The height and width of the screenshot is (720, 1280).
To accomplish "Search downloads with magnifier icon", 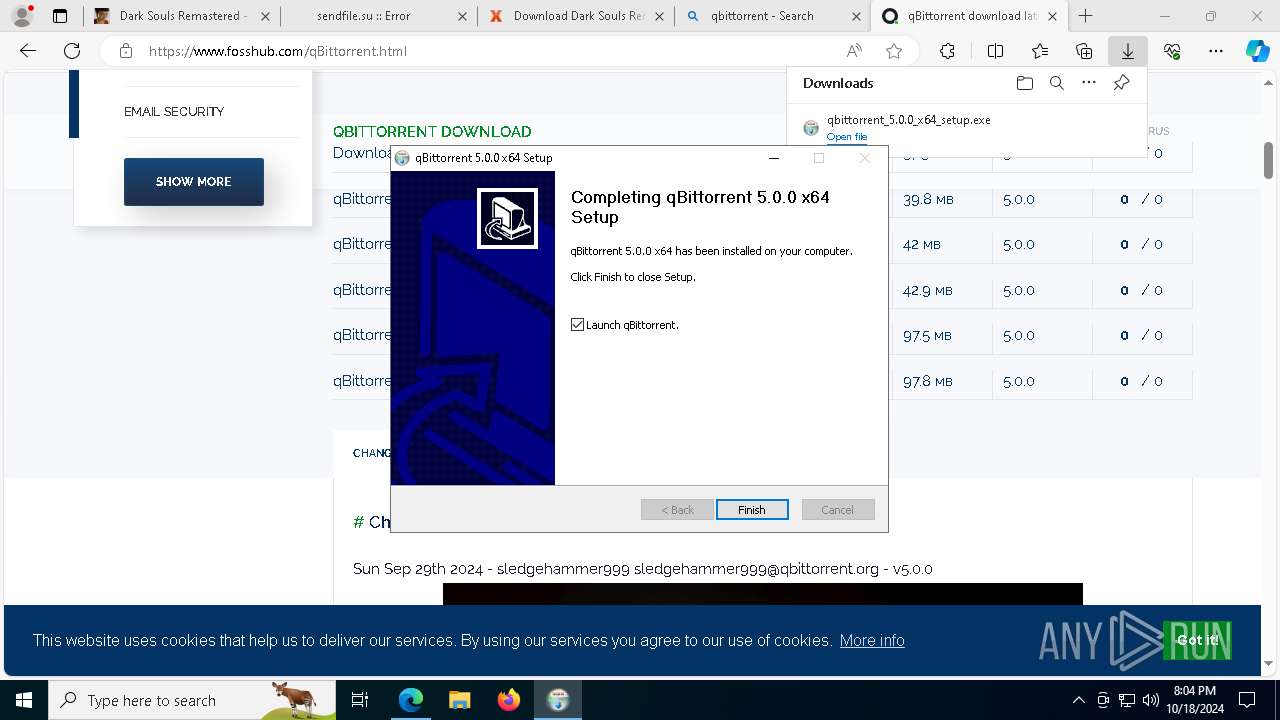I will pos(1056,83).
